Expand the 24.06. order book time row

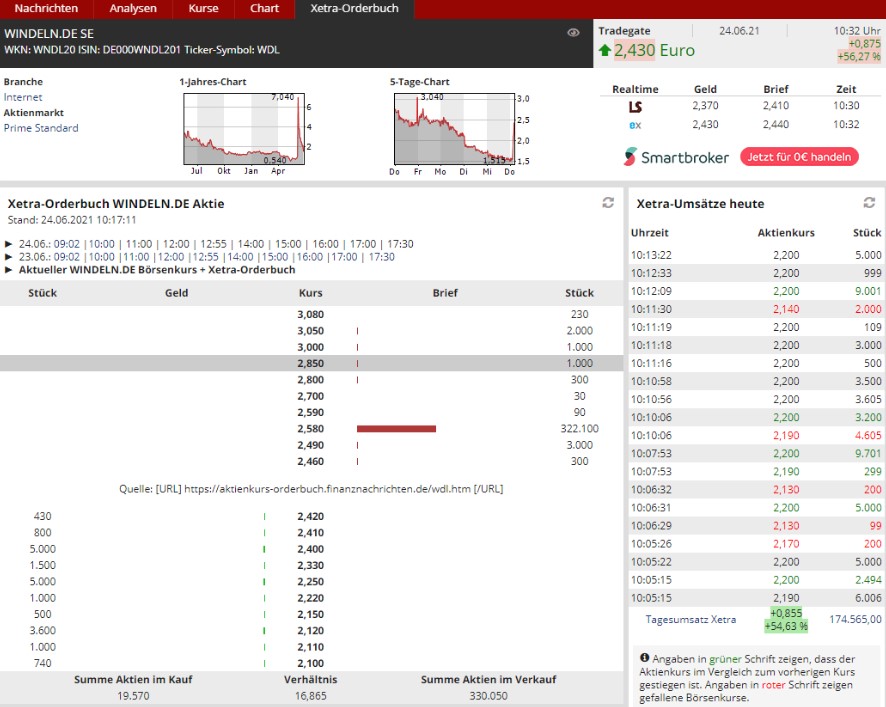tap(9, 243)
